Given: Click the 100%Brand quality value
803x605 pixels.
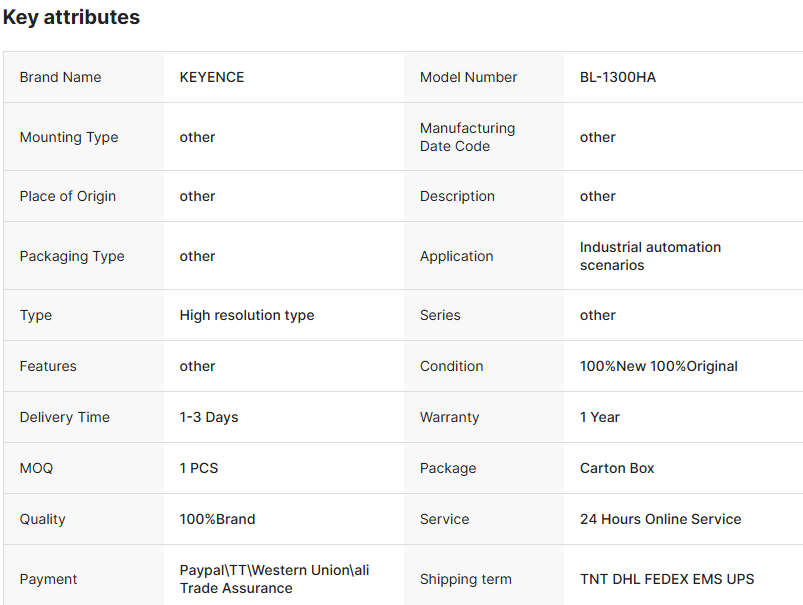Looking at the screenshot, I should (217, 519).
